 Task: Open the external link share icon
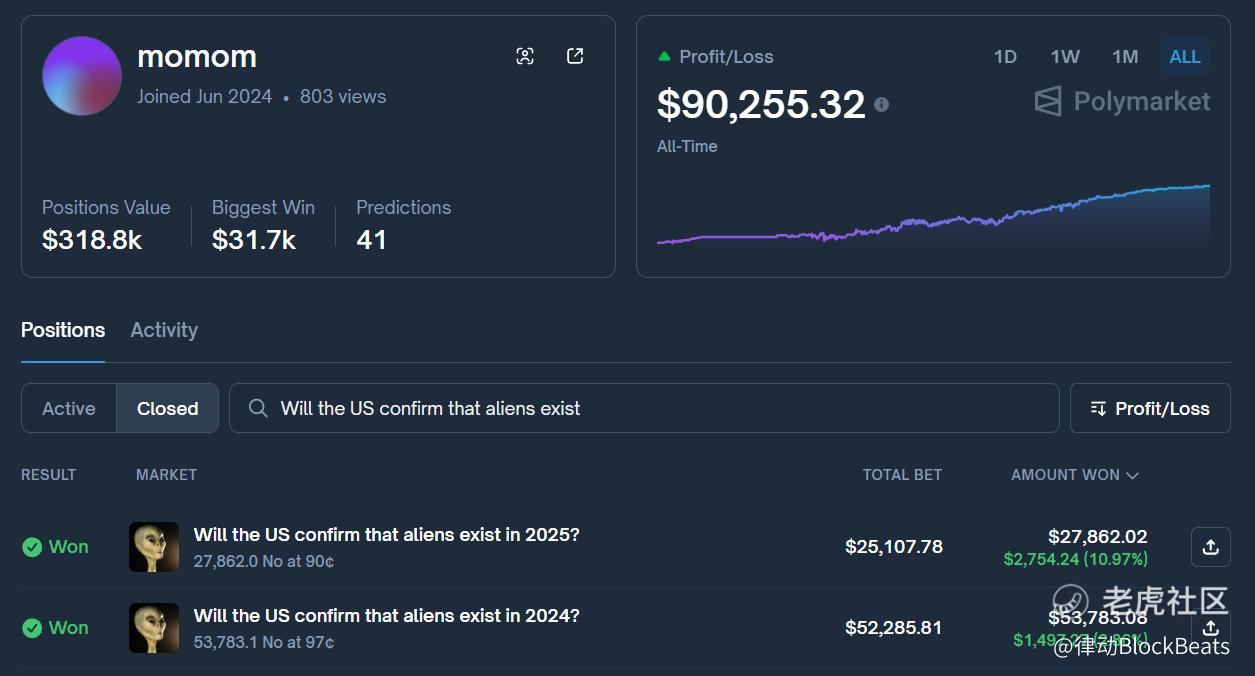coord(575,56)
